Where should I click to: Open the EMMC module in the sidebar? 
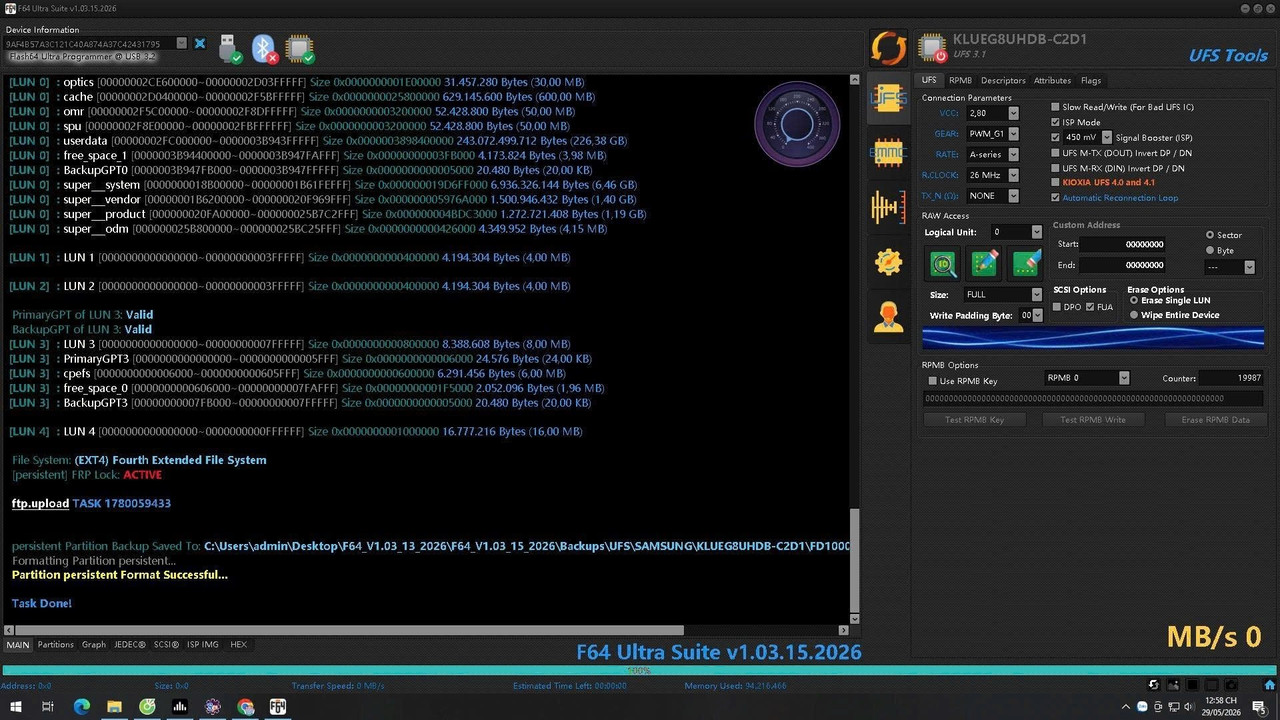coord(888,152)
